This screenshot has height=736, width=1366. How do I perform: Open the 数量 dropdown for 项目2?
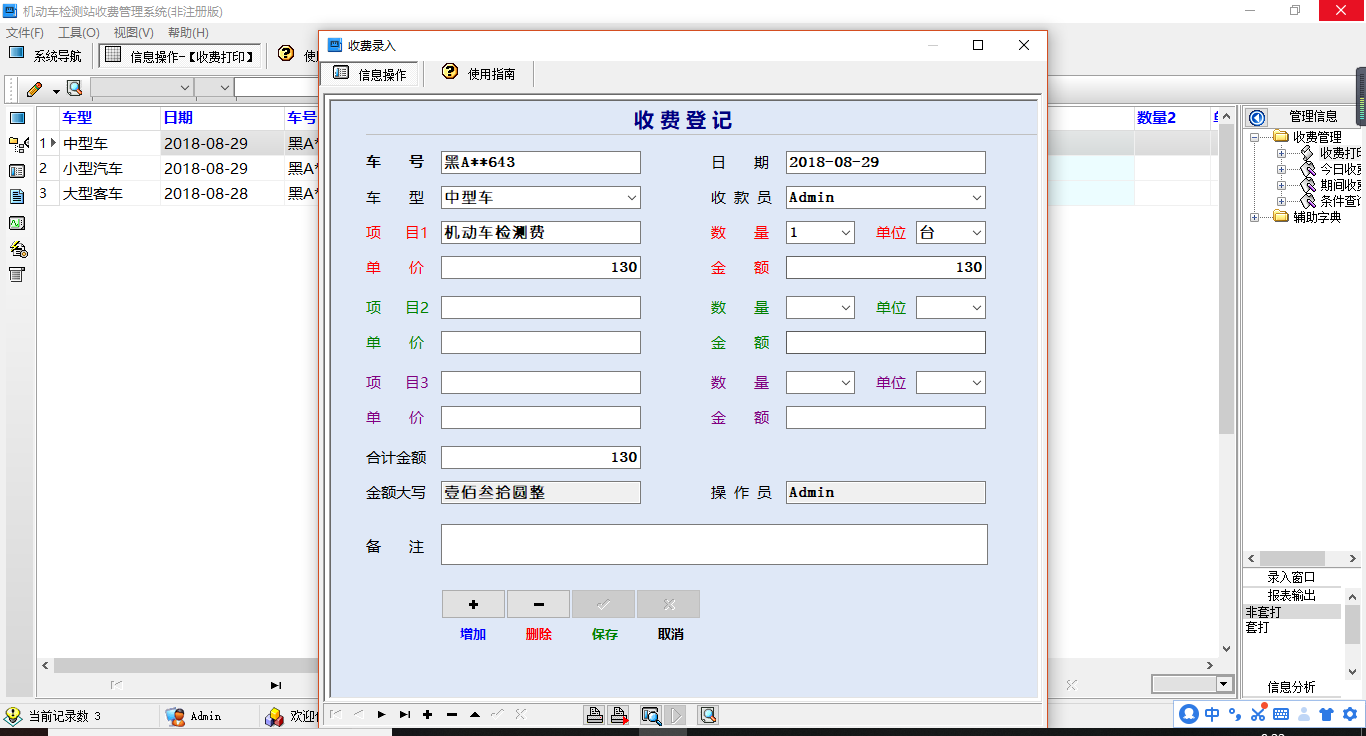click(x=846, y=308)
